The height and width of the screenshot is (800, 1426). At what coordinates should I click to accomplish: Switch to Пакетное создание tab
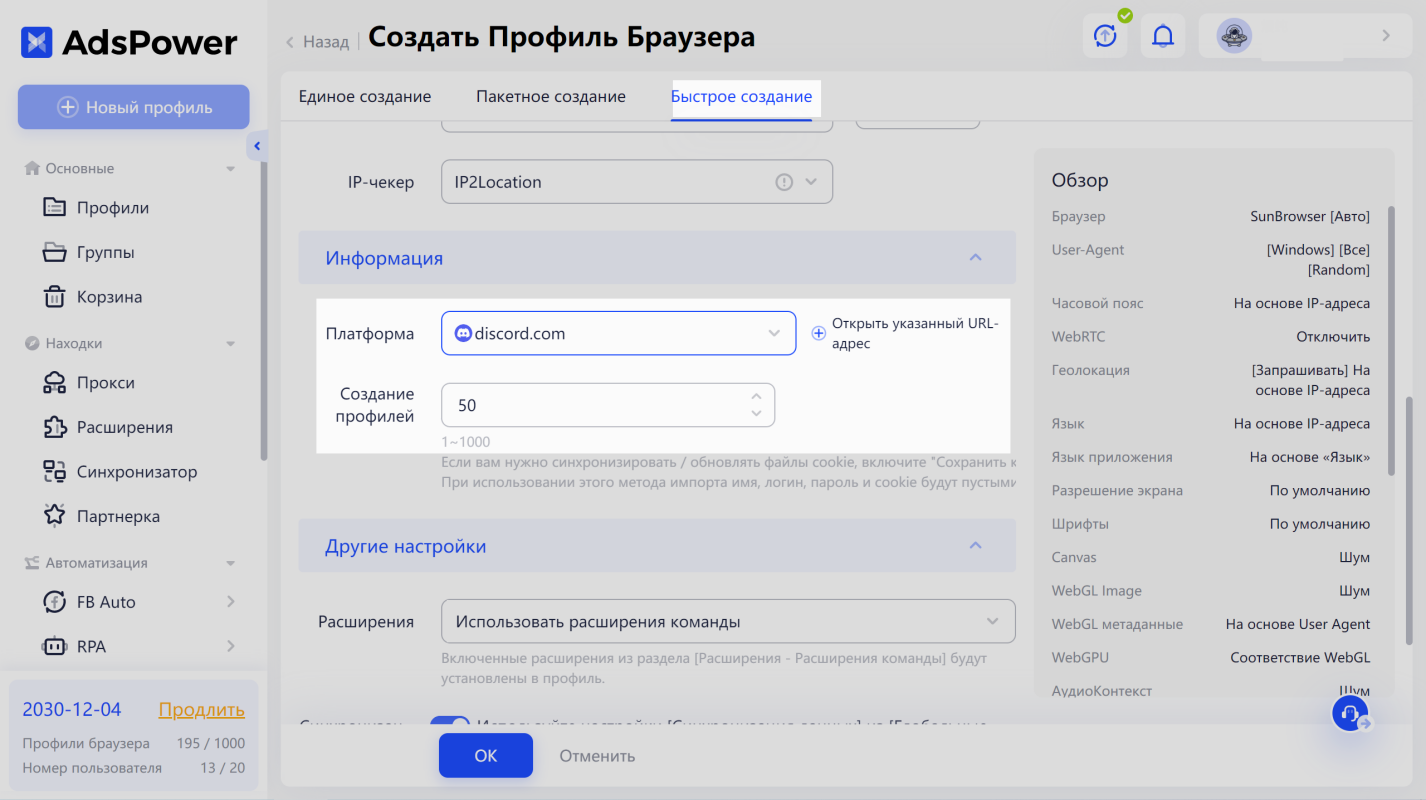coord(551,97)
